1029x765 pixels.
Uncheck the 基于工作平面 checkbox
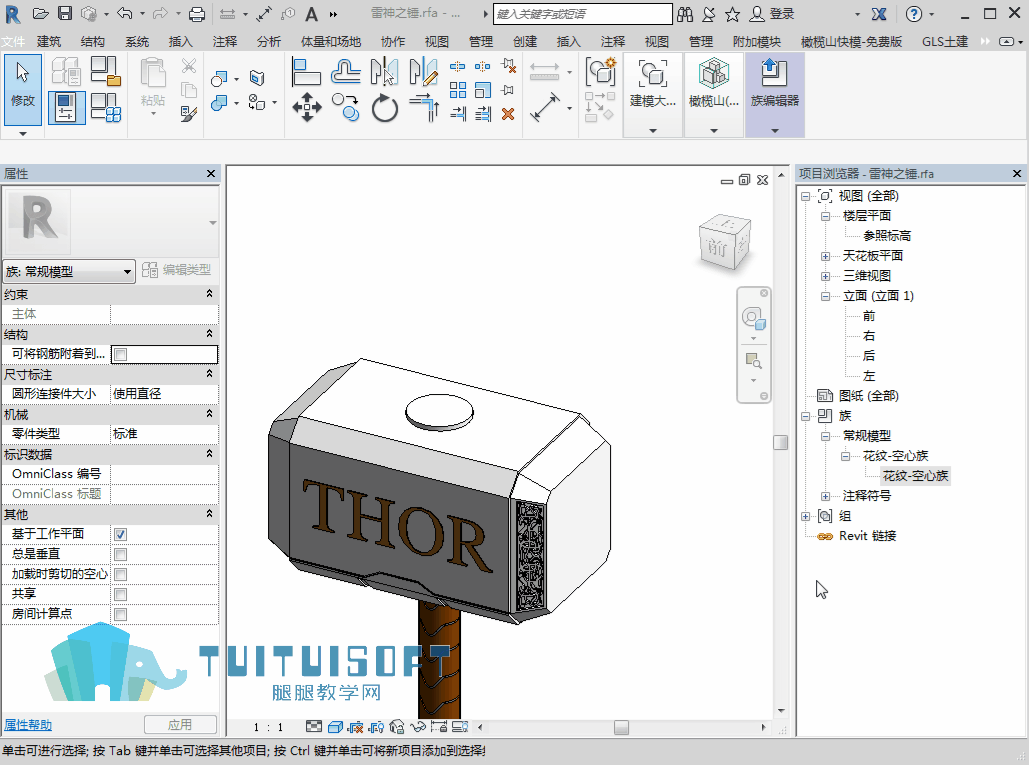tap(120, 535)
